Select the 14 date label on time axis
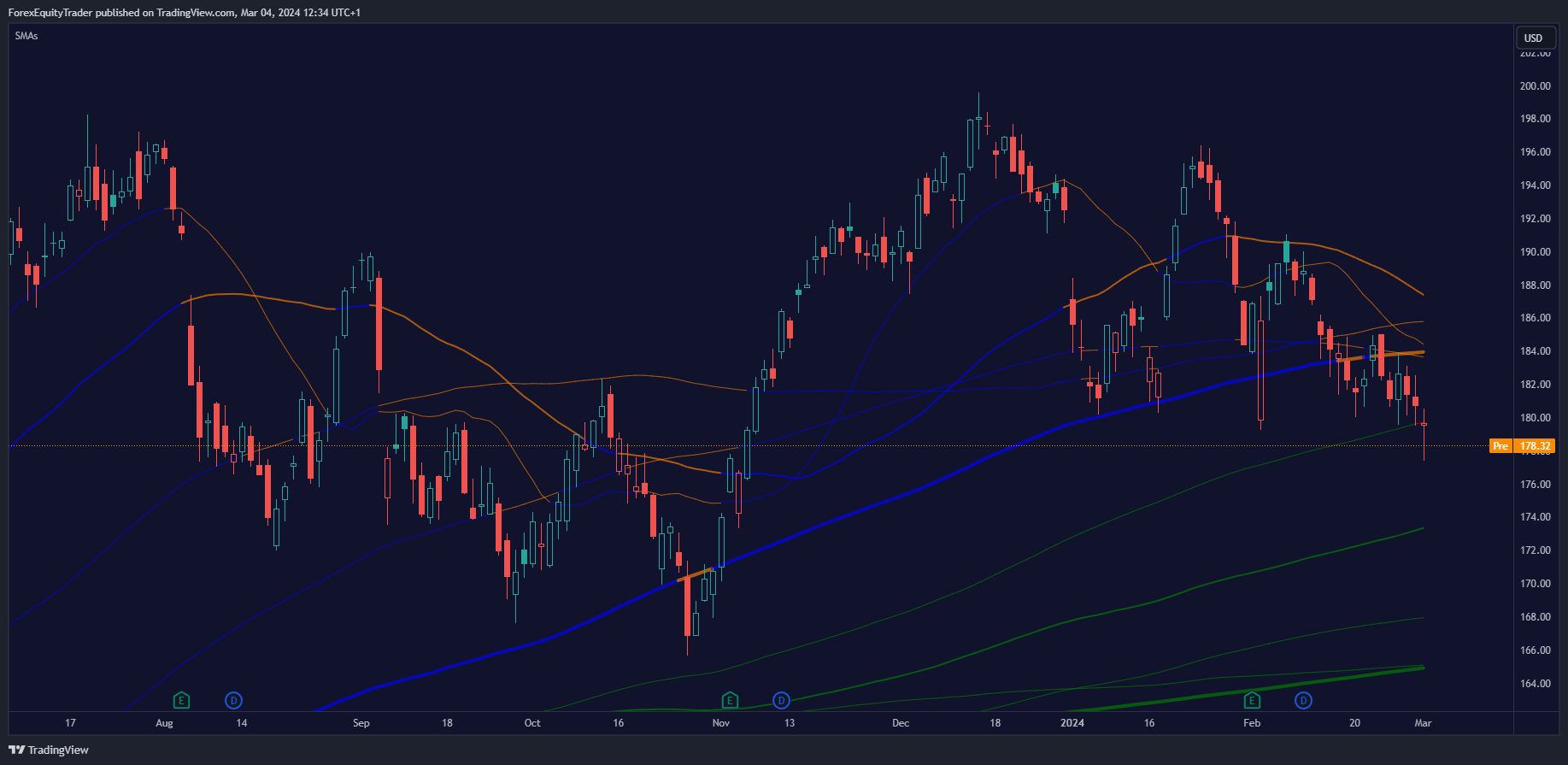This screenshot has height=765, width=1568. (242, 723)
